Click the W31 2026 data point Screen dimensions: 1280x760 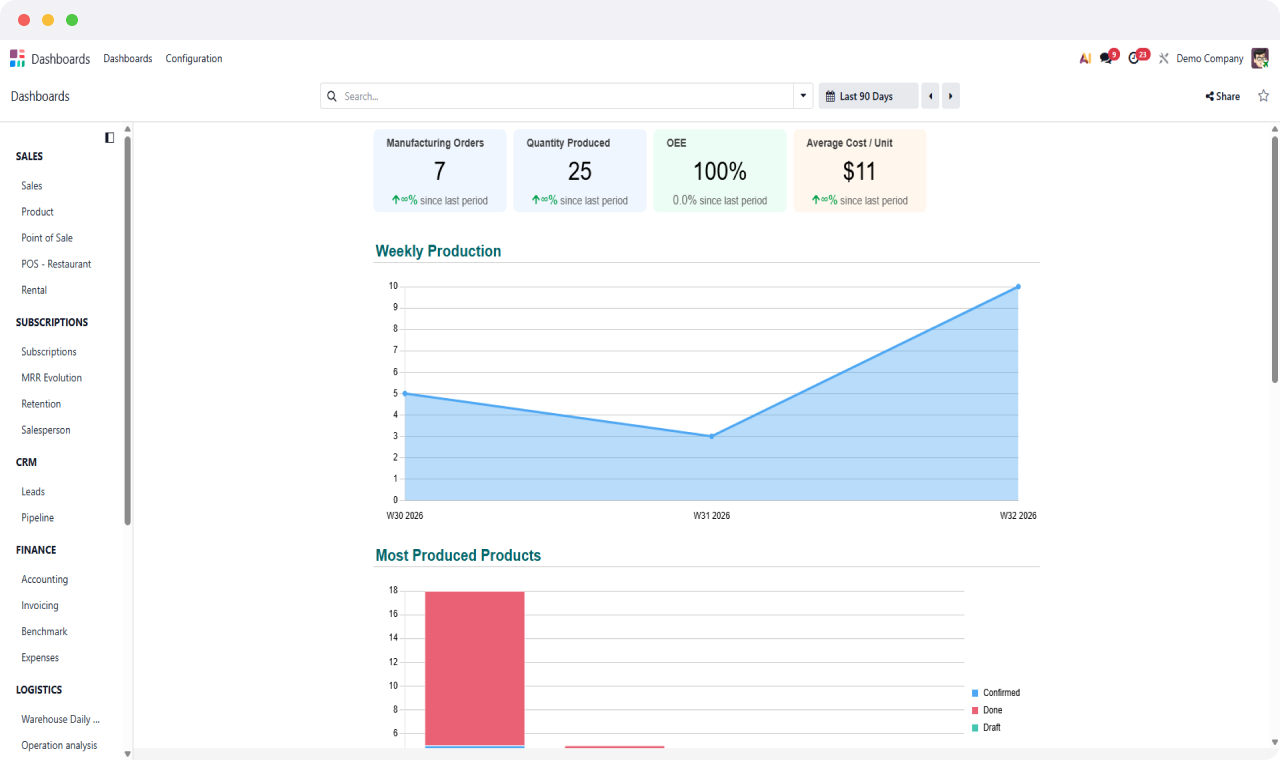click(x=711, y=436)
